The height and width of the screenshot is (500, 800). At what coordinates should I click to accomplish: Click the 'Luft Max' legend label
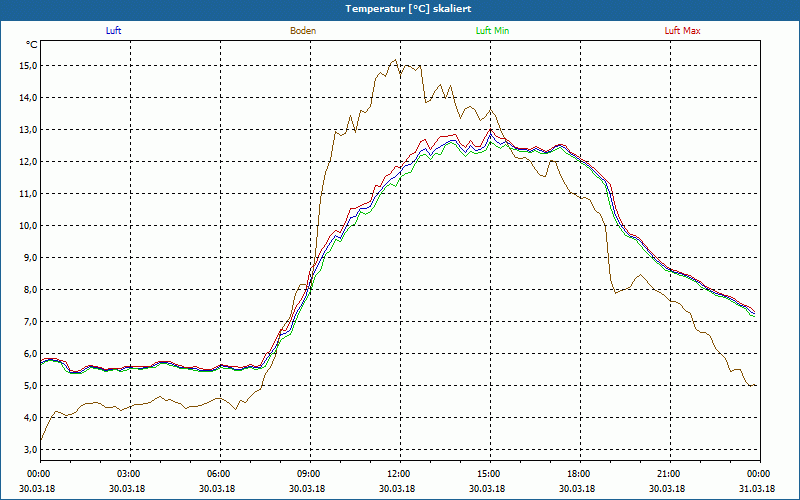(x=682, y=31)
